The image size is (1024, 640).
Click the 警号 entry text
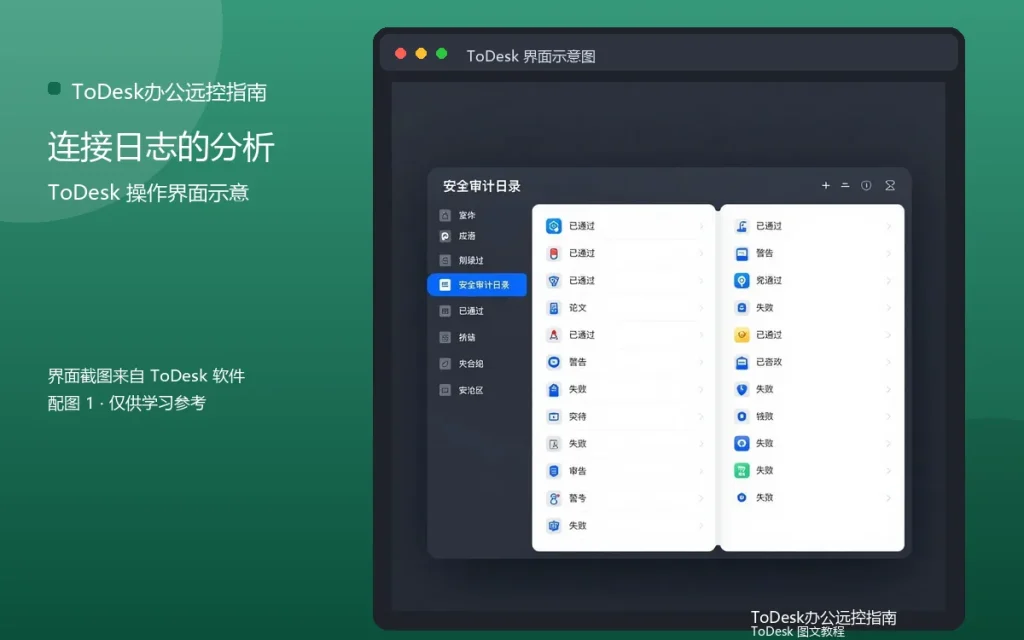click(x=577, y=498)
